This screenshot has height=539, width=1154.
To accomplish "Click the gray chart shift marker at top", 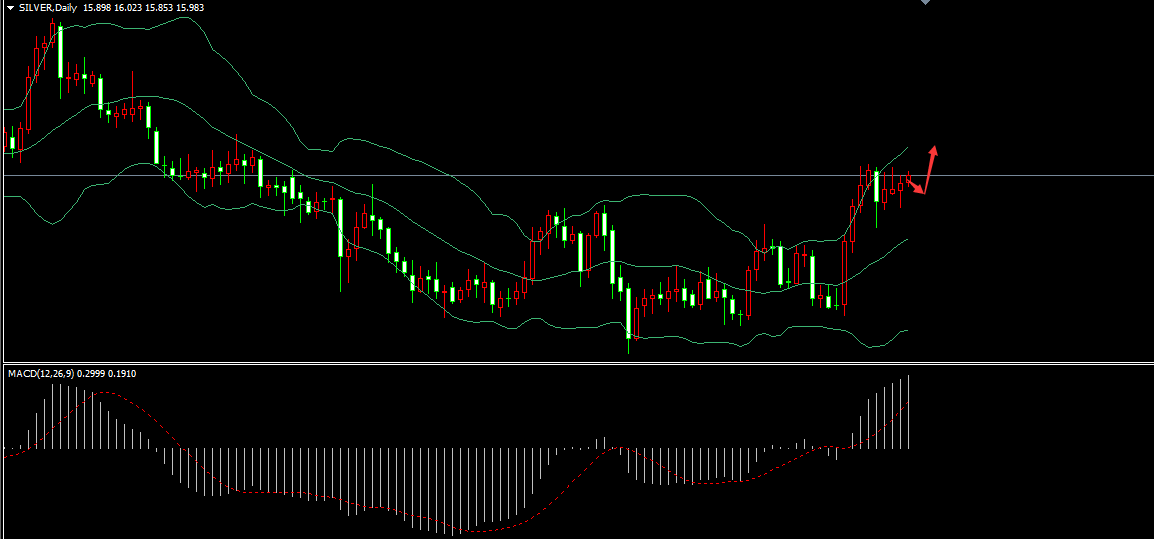I will coord(925,3).
